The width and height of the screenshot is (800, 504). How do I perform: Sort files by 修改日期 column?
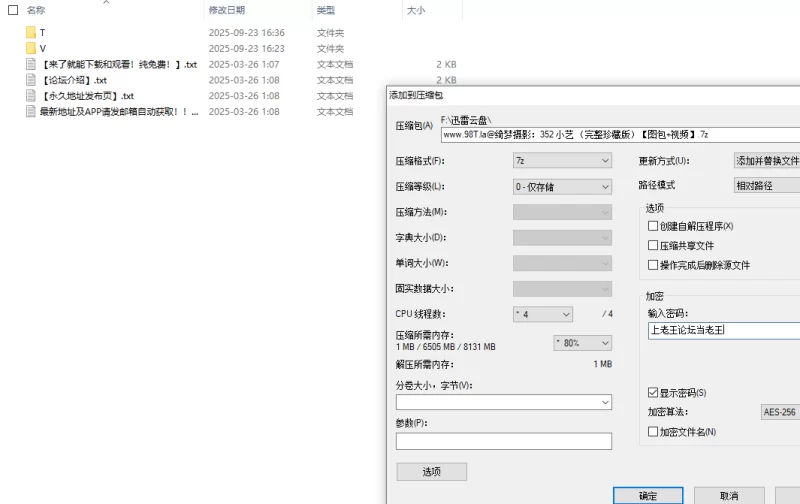pos(226,10)
